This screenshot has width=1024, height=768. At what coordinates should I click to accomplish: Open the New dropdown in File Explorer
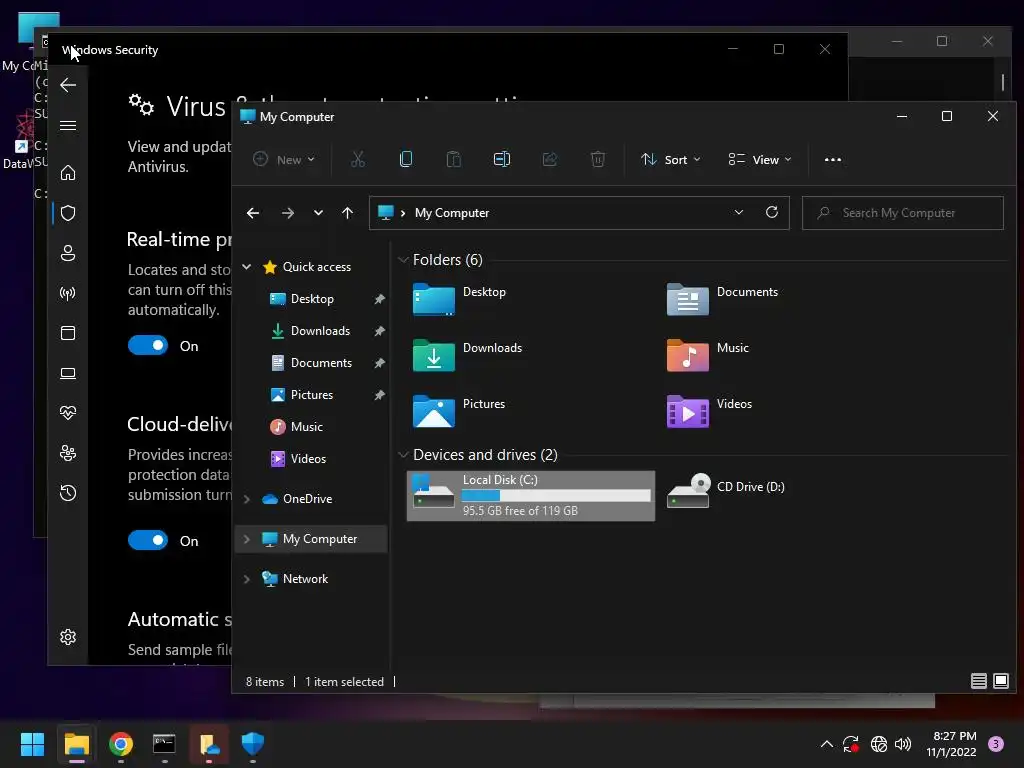click(x=284, y=159)
